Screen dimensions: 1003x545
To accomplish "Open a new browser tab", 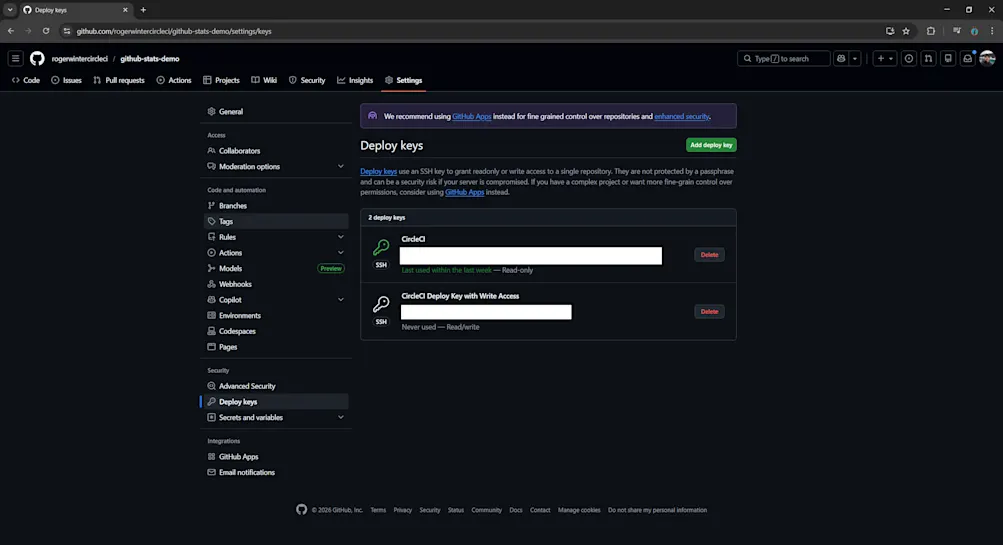I will click(x=143, y=10).
